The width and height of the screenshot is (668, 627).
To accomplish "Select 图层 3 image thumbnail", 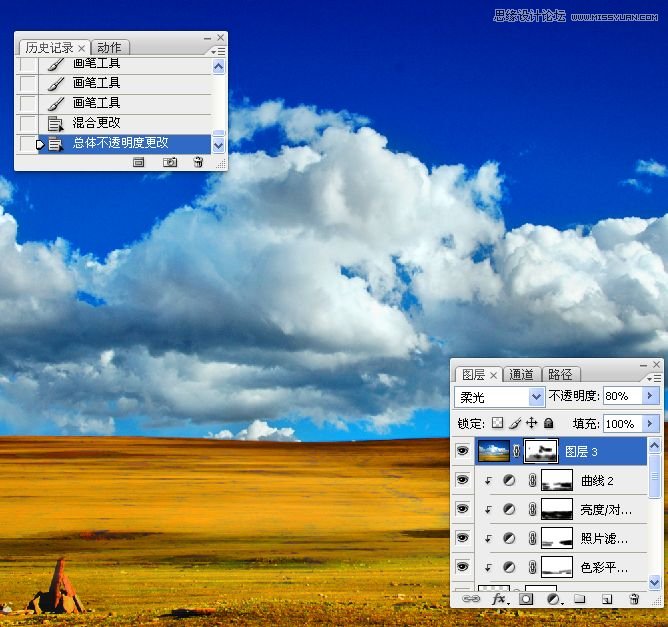I will pos(494,451).
